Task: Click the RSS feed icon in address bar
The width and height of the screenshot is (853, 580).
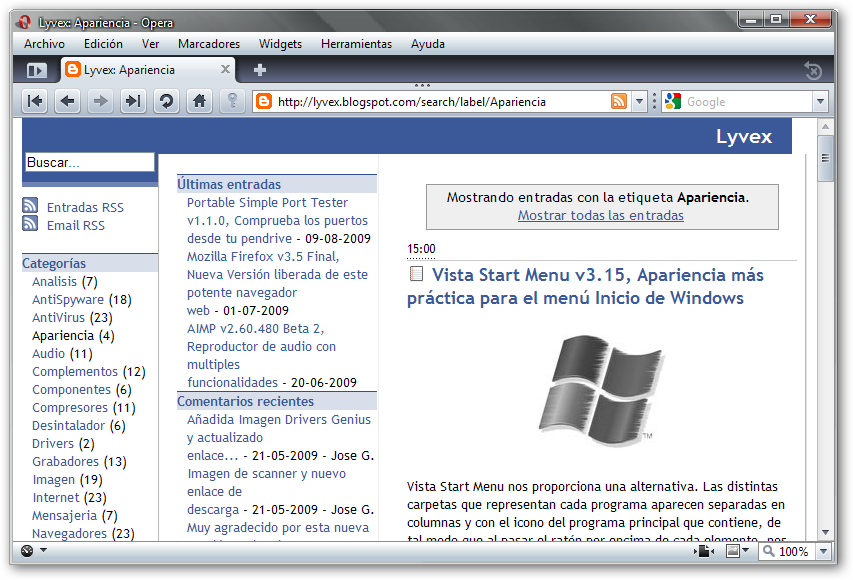Action: [619, 101]
